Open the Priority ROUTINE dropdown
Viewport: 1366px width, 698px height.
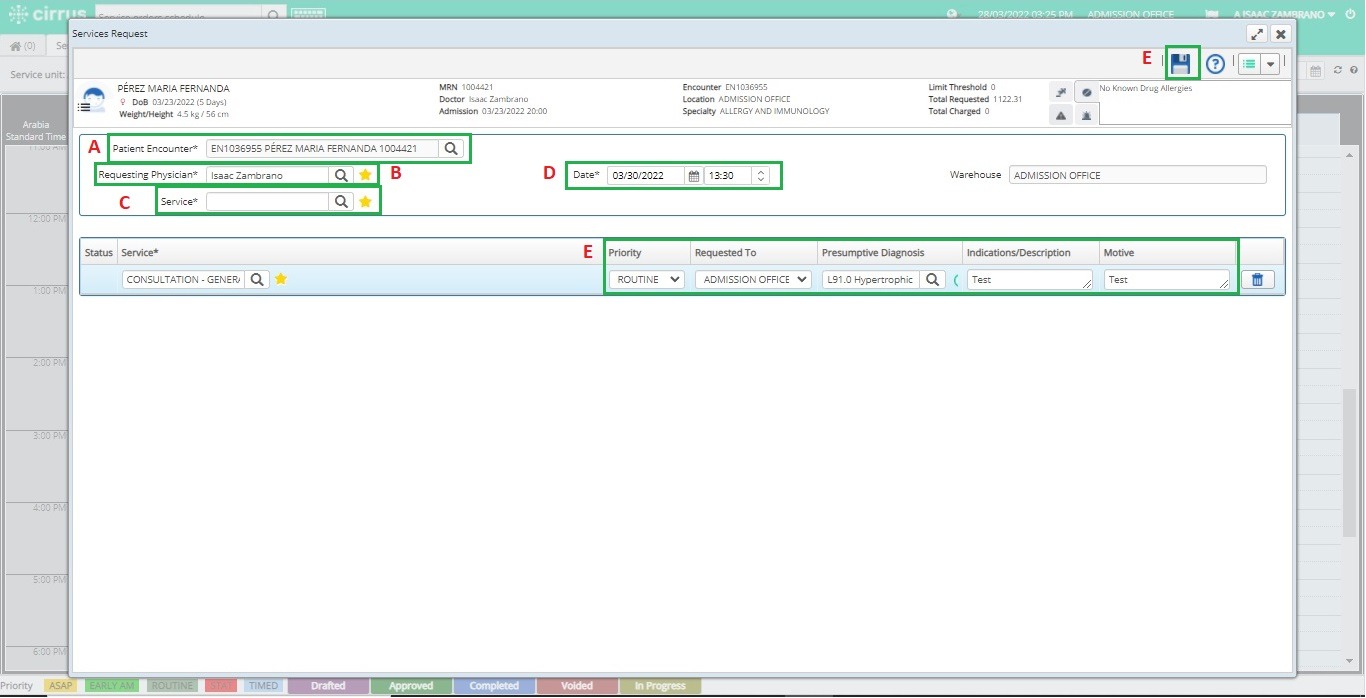[x=648, y=280]
